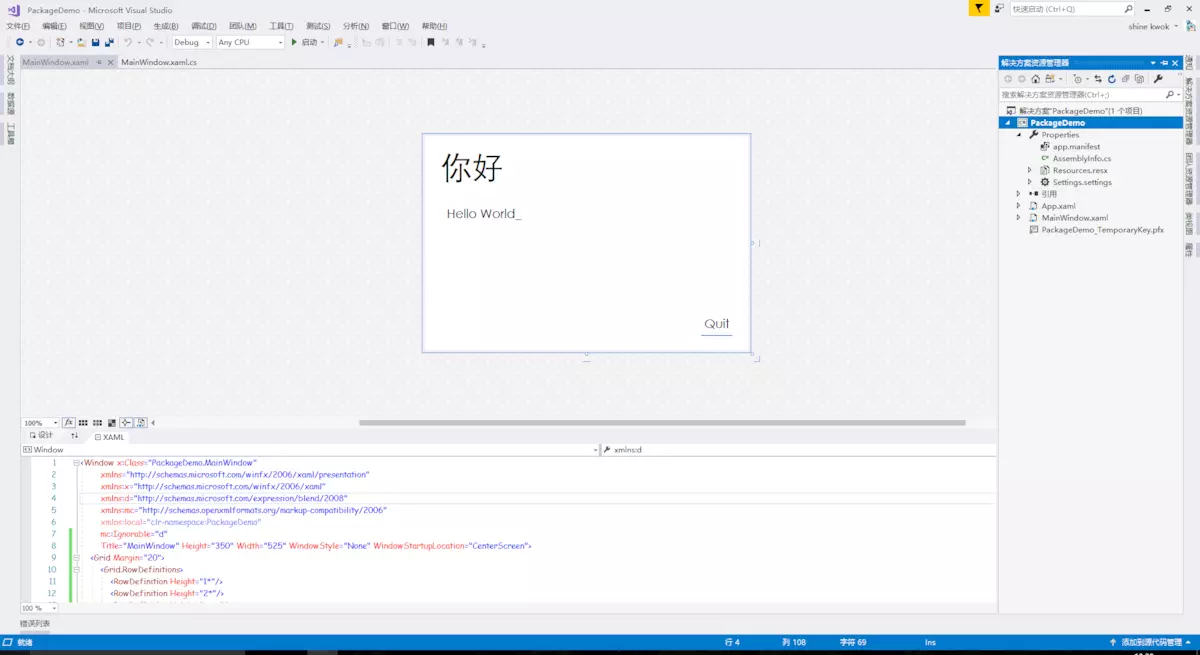Toggle snap to snaplines button
Image resolution: width=1200 pixels, height=655 pixels.
(x=126, y=423)
